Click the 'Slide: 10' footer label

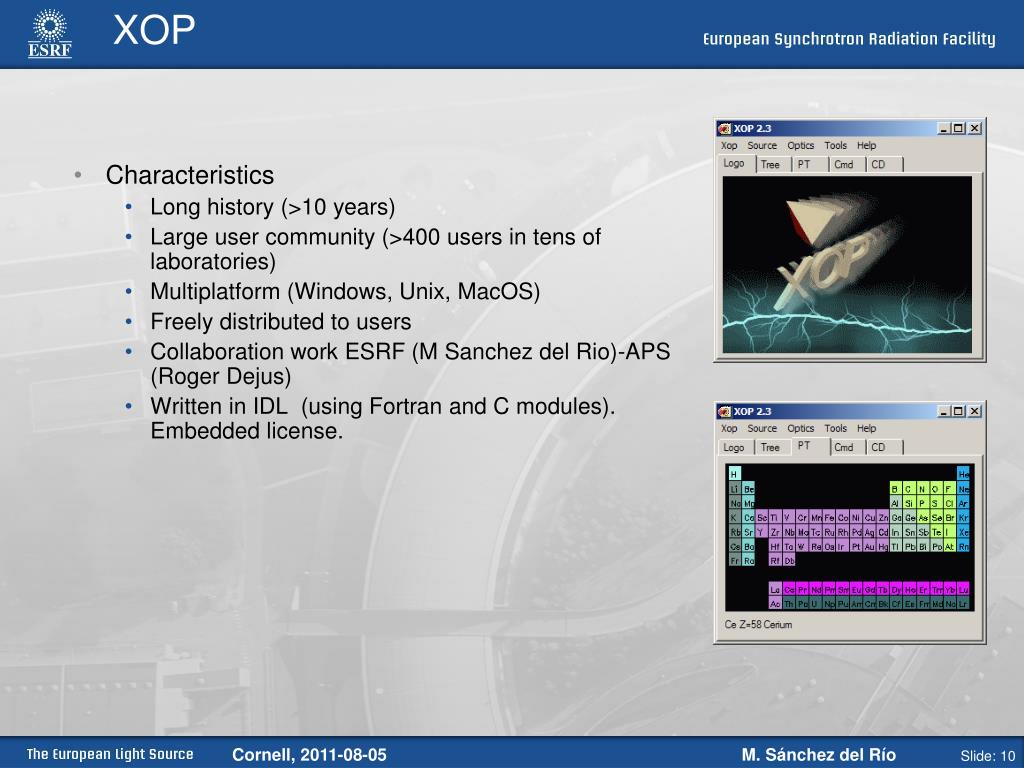(987, 756)
